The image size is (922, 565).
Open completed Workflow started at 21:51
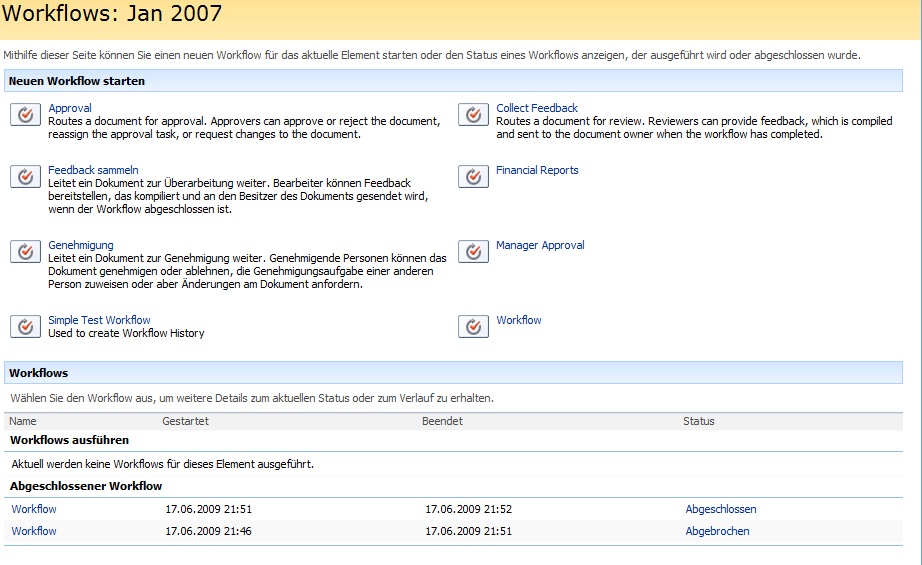coord(34,509)
